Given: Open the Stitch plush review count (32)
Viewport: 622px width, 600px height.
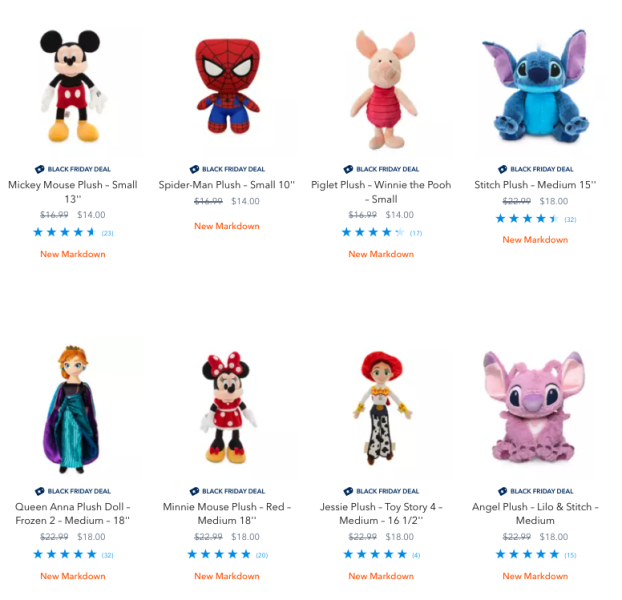Looking at the screenshot, I should pos(570,219).
